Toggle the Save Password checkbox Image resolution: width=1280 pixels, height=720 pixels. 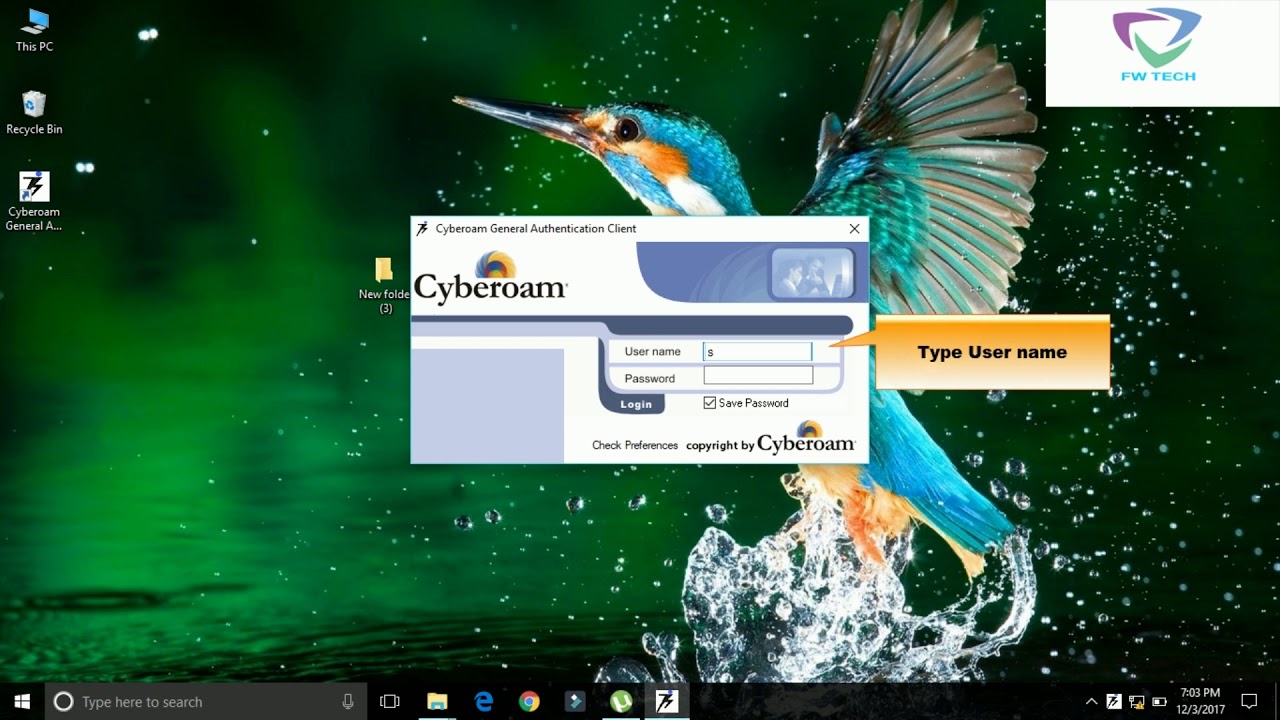pos(710,403)
